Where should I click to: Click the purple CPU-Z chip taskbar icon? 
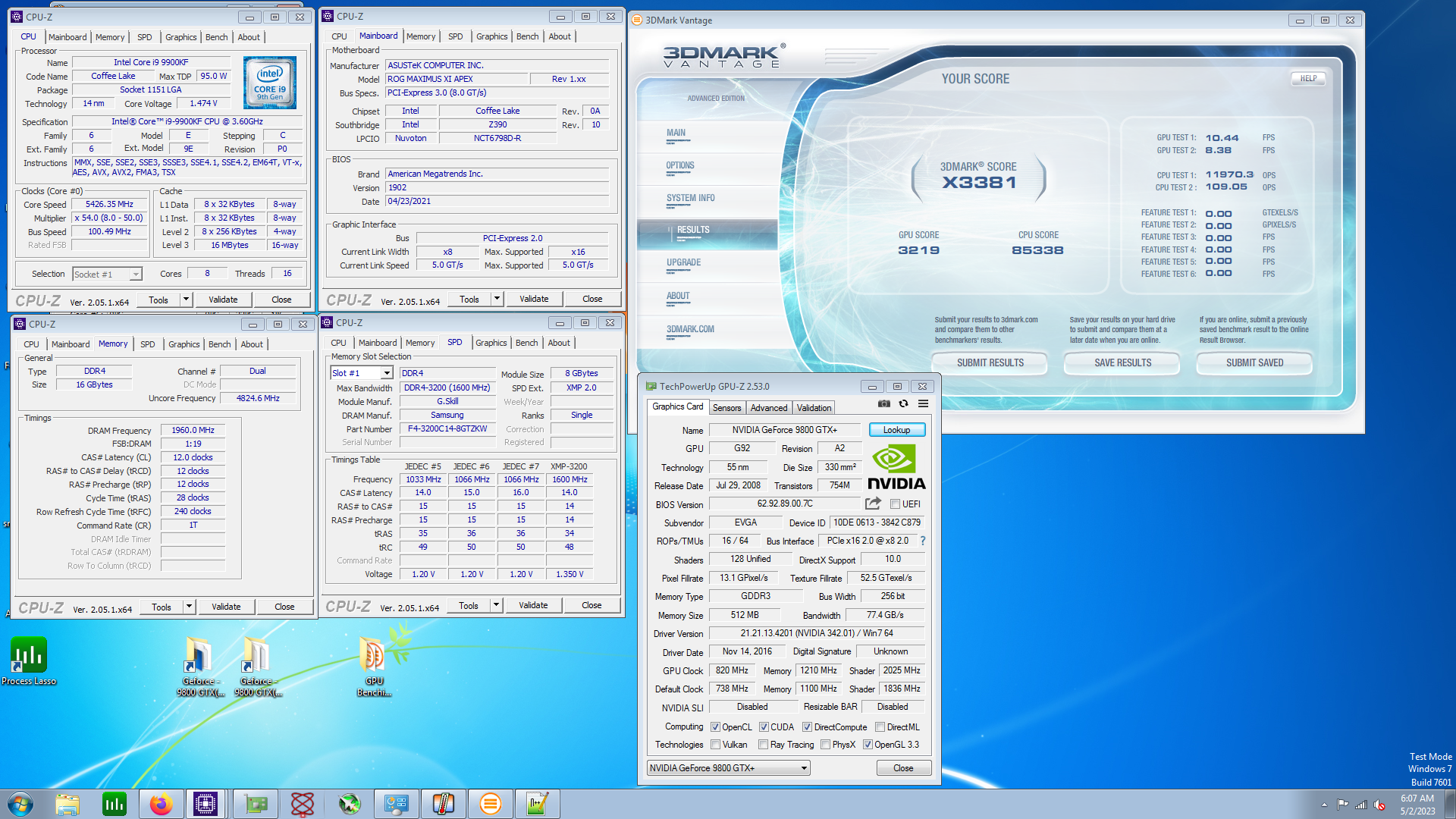(x=206, y=804)
